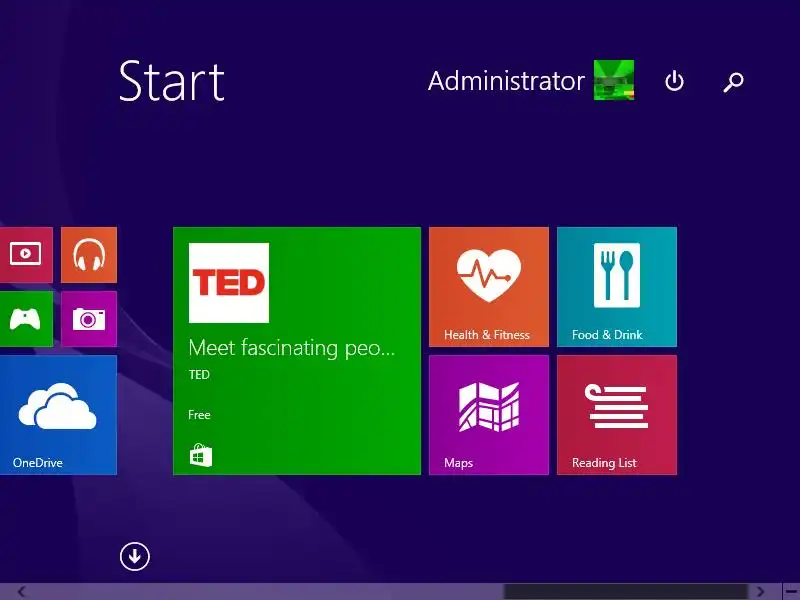Click the TED logo image
Viewport: 800px width, 600px height.
coord(229,283)
